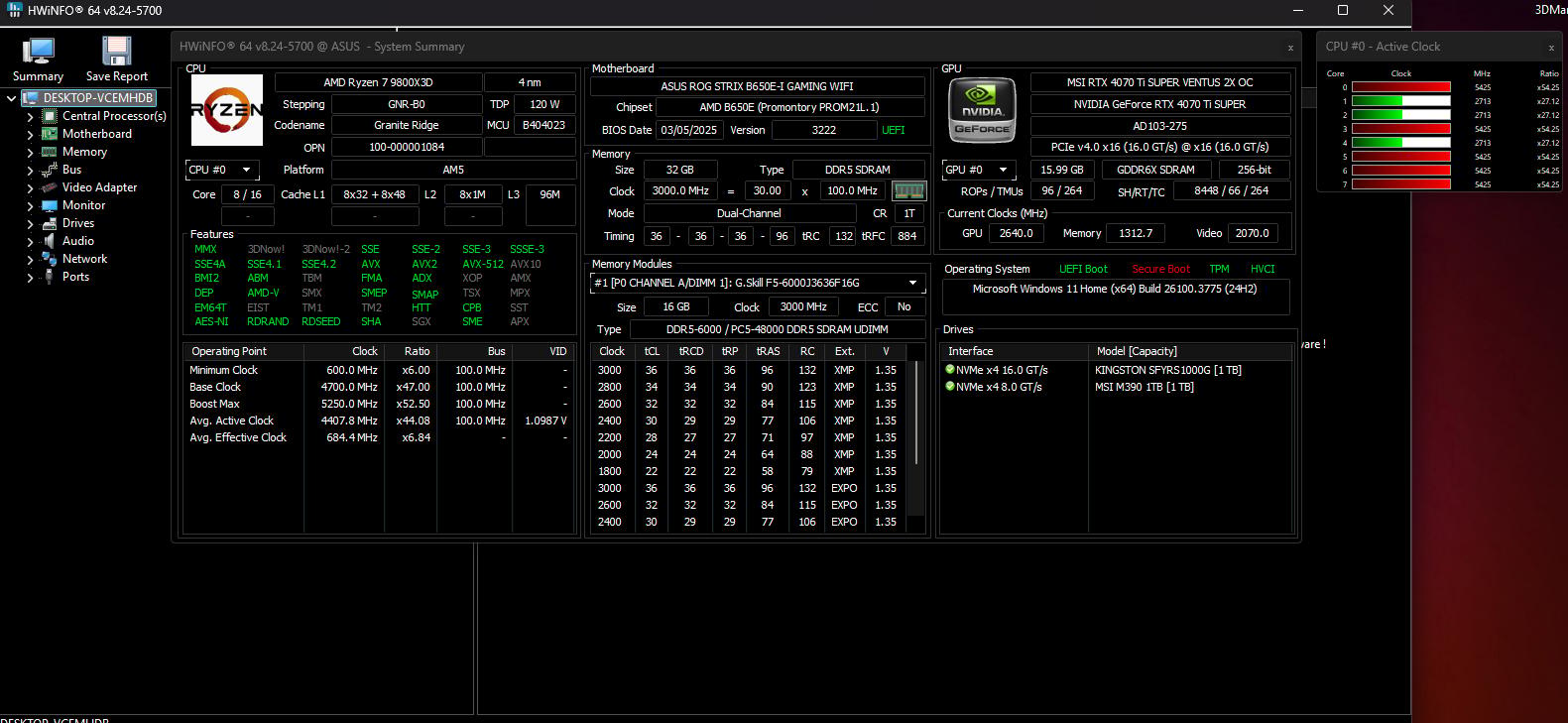Select Video Adapter in the tree
The image size is (1568, 723).
[99, 187]
